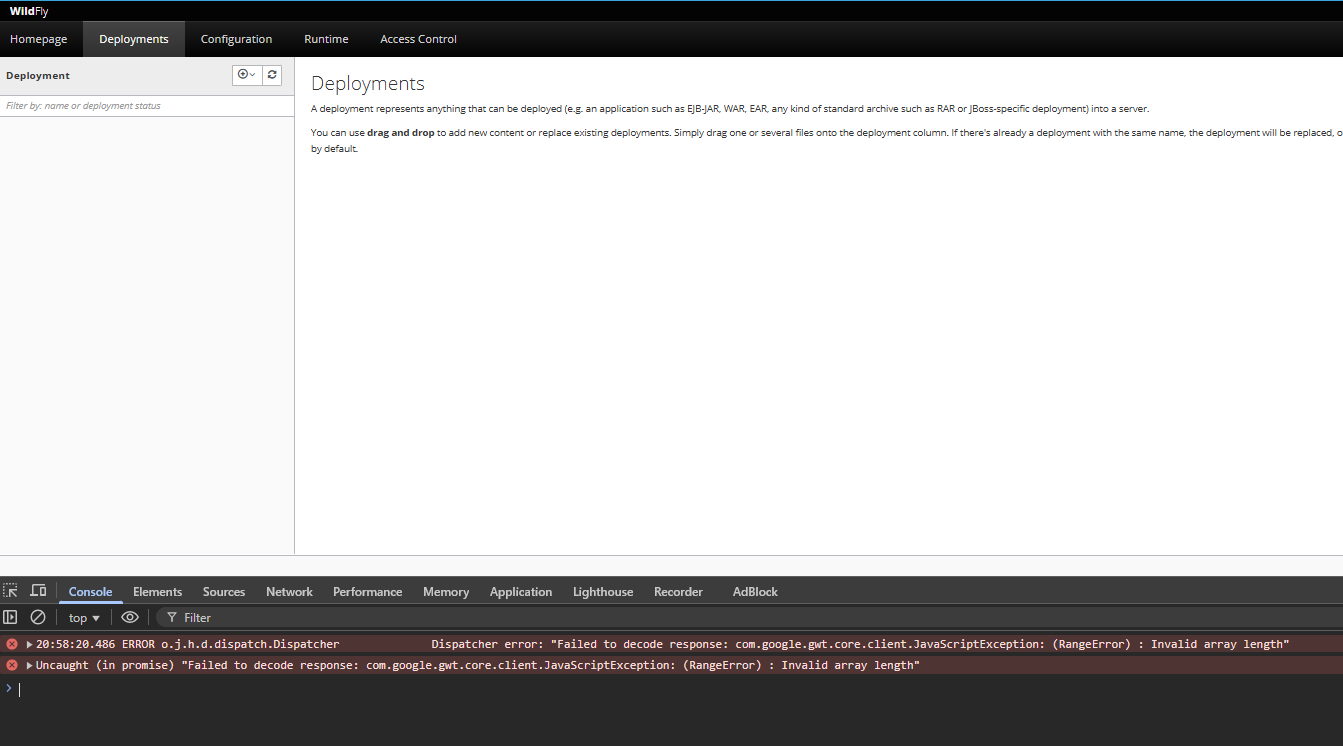The height and width of the screenshot is (746, 1343).
Task: Open the Access Control tab
Action: click(418, 39)
